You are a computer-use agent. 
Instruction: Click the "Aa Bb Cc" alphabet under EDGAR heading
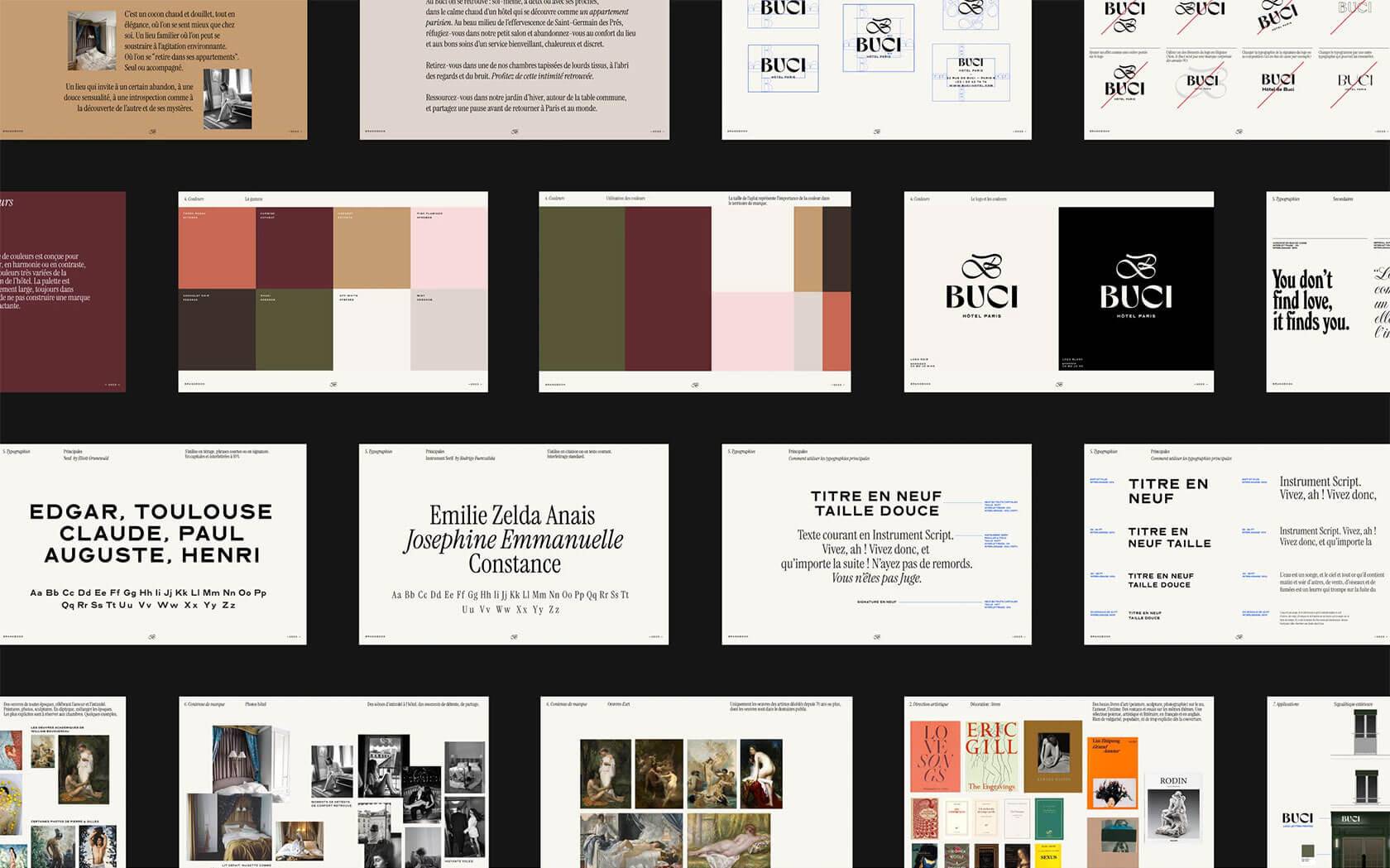point(148,598)
